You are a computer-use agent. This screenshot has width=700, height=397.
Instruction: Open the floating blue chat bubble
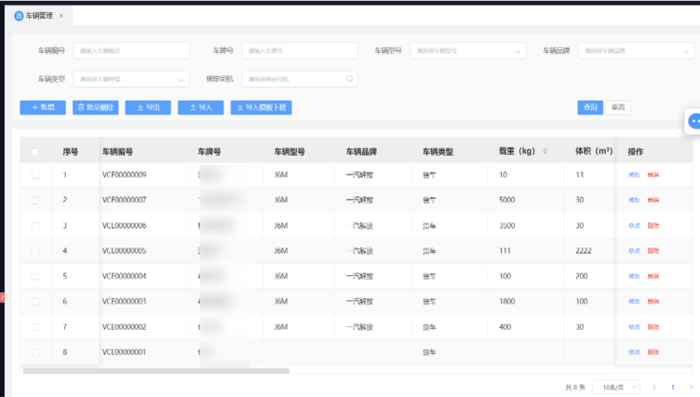(x=694, y=121)
